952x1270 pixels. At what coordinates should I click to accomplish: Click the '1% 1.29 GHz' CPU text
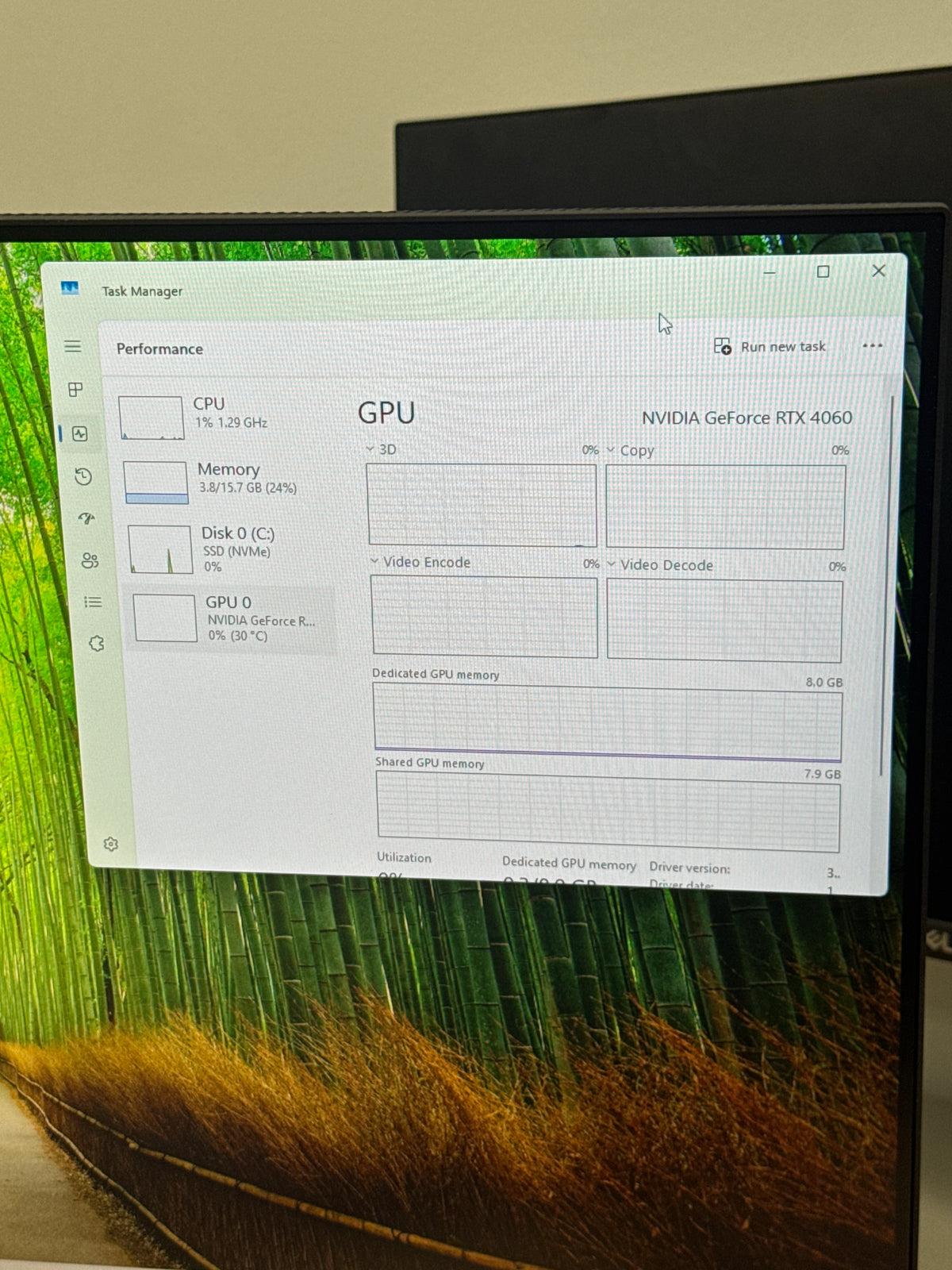pyautogui.click(x=231, y=423)
